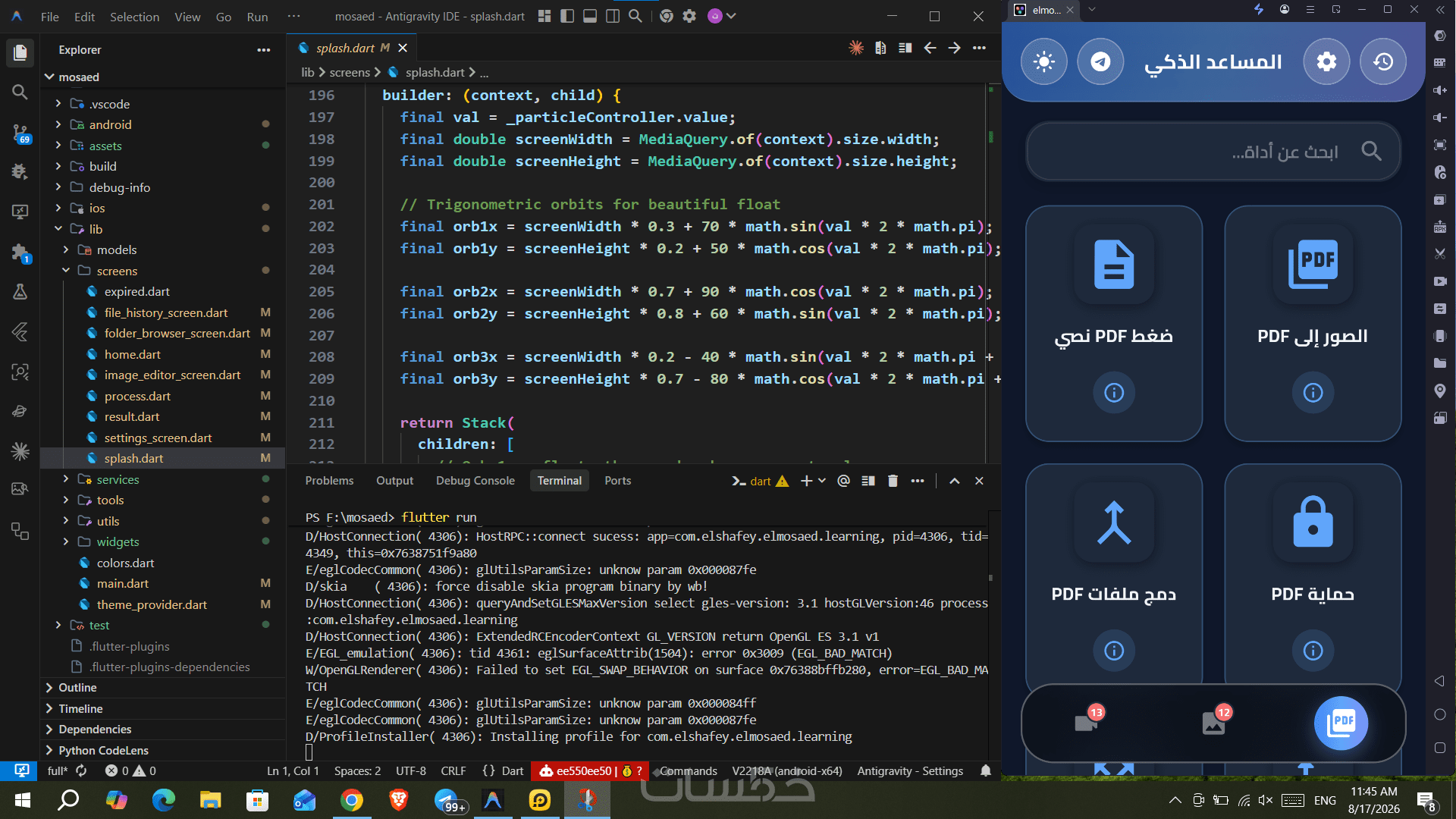Focus the ابحث عن أداة search field
The width and height of the screenshot is (1456, 819).
tap(1213, 152)
